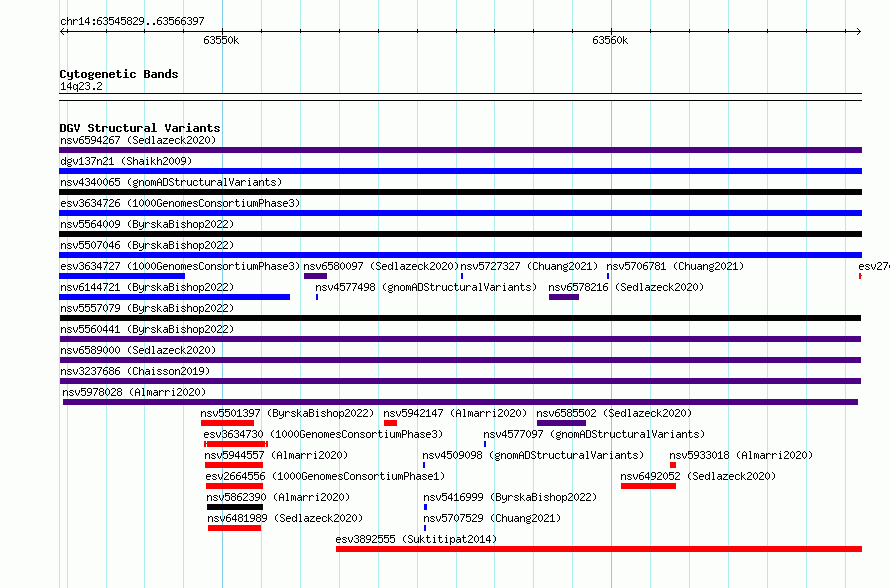Click the red bar under nsv6481989
The height and width of the screenshot is (588, 890).
tap(234, 528)
